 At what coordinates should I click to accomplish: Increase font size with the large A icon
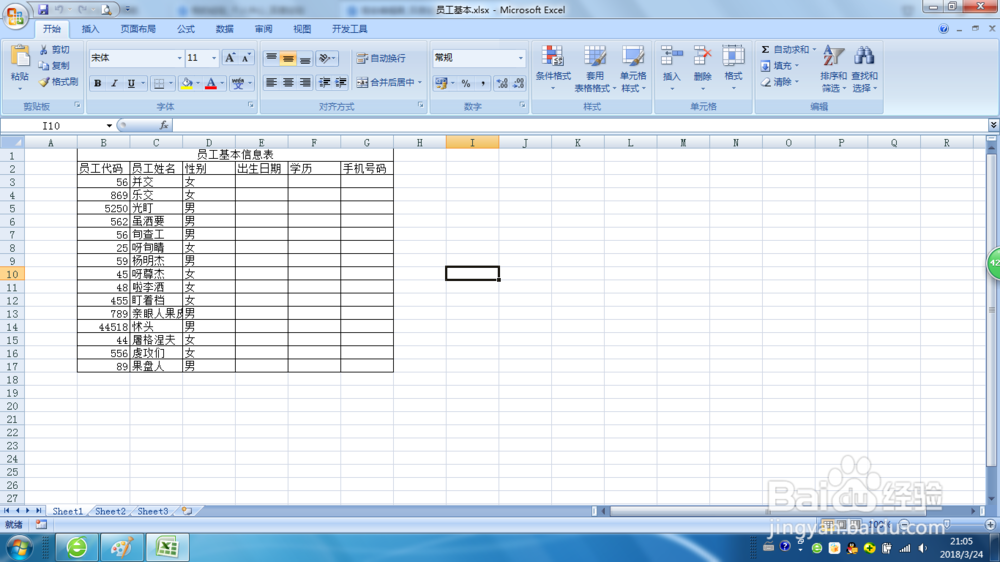(x=230, y=58)
